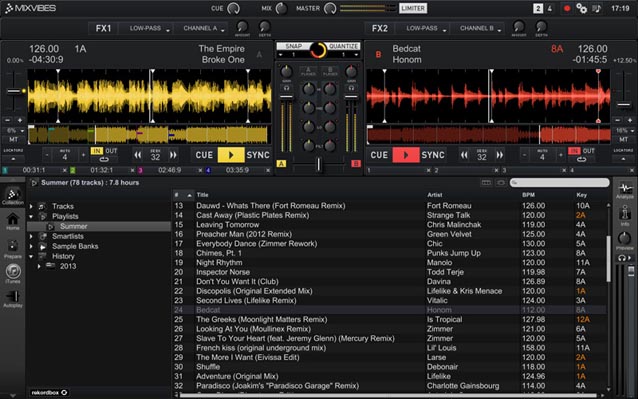This screenshot has height=399, width=638.
Task: Switch to 2-deck layout button
Action: pos(538,9)
